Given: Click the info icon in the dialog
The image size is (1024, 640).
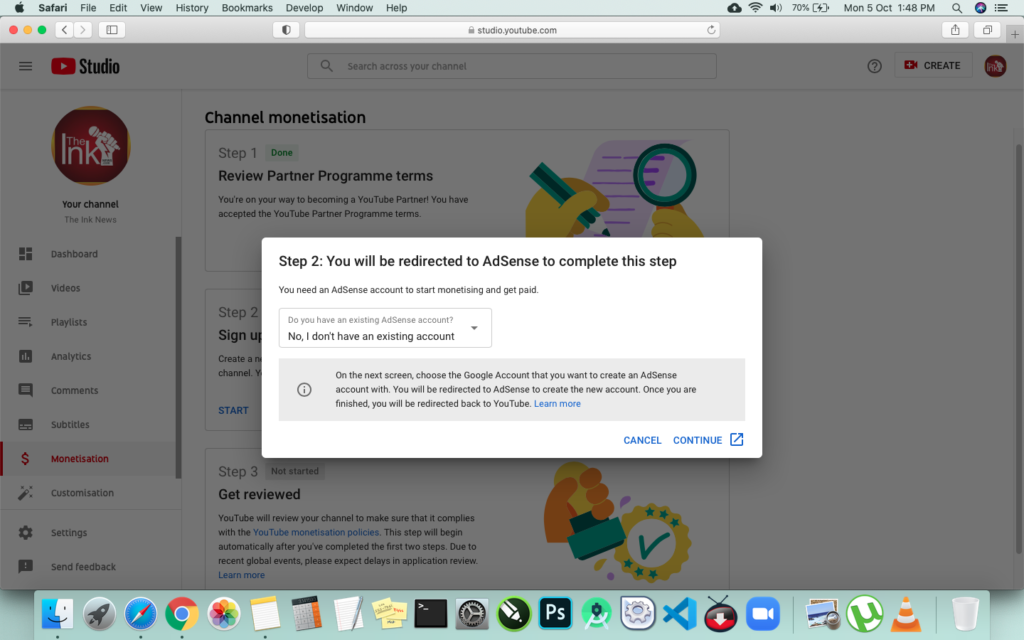Looking at the screenshot, I should [x=304, y=390].
